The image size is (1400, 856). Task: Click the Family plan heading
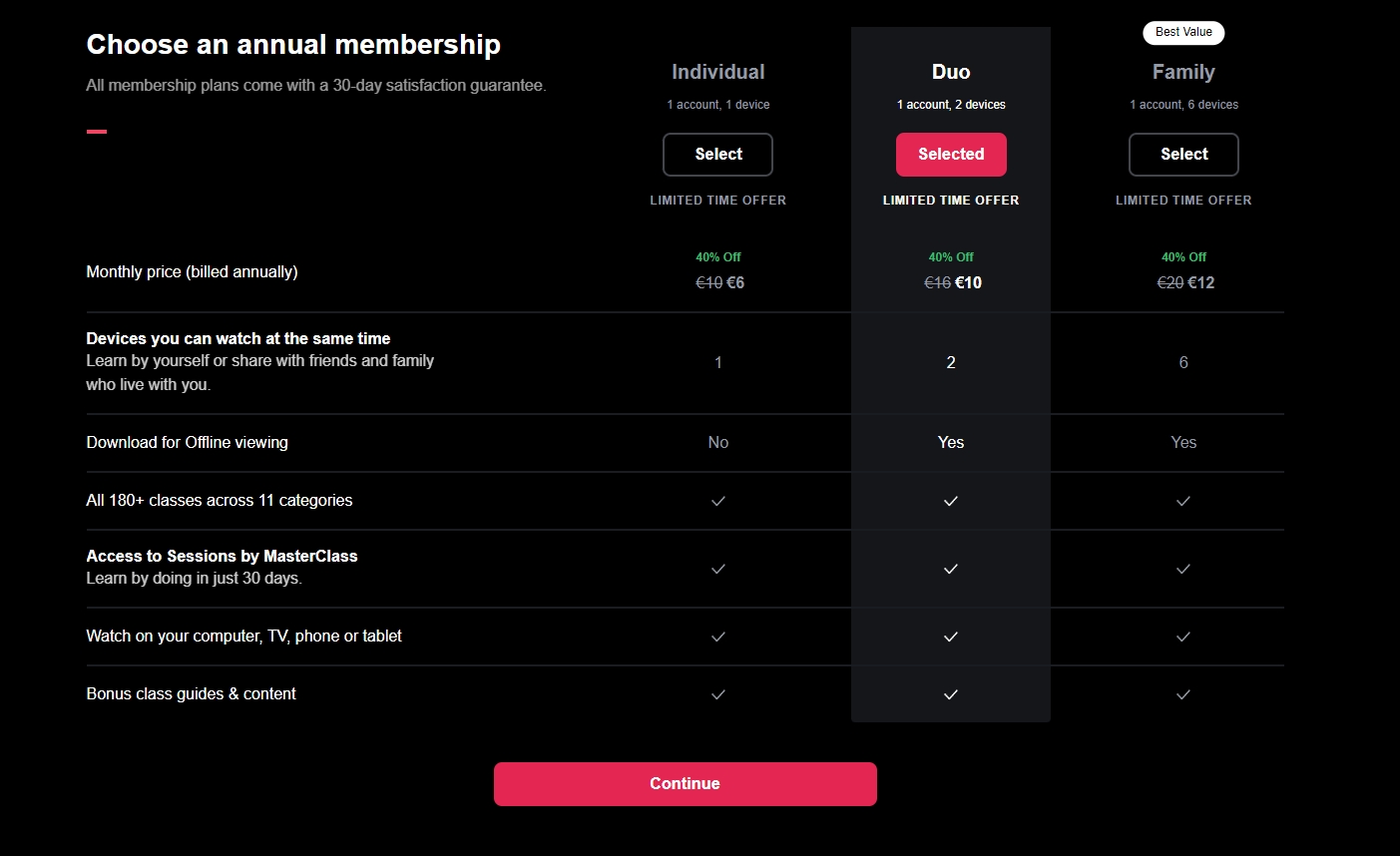click(x=1183, y=72)
